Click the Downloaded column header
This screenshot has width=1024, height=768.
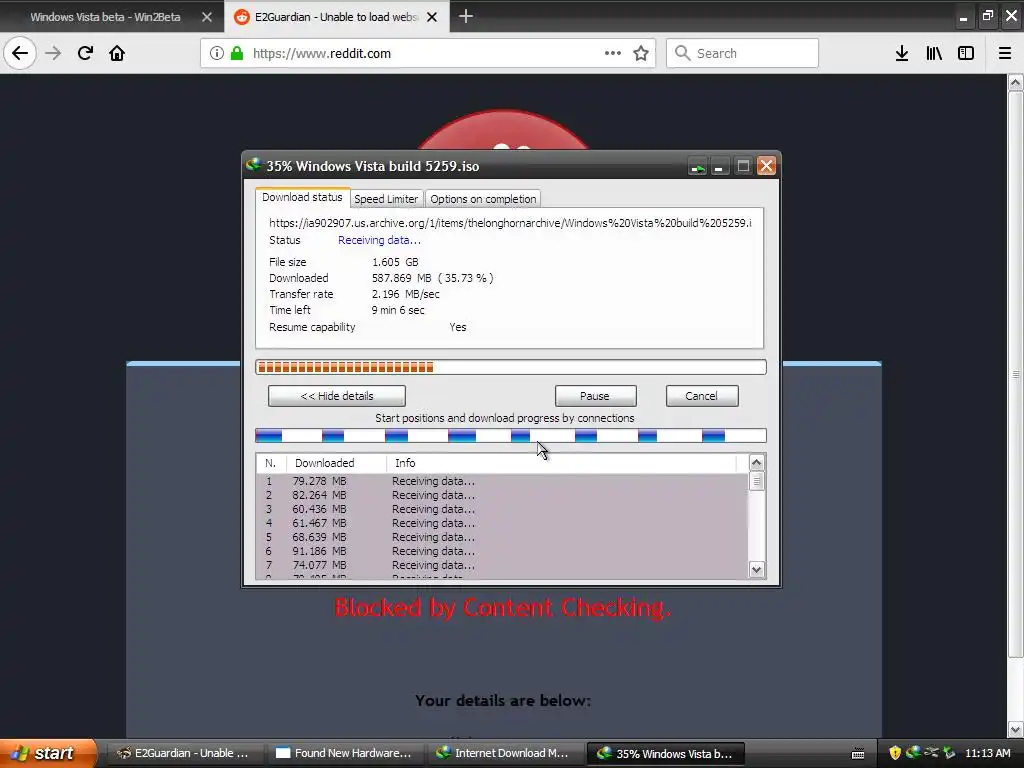pyautogui.click(x=336, y=463)
